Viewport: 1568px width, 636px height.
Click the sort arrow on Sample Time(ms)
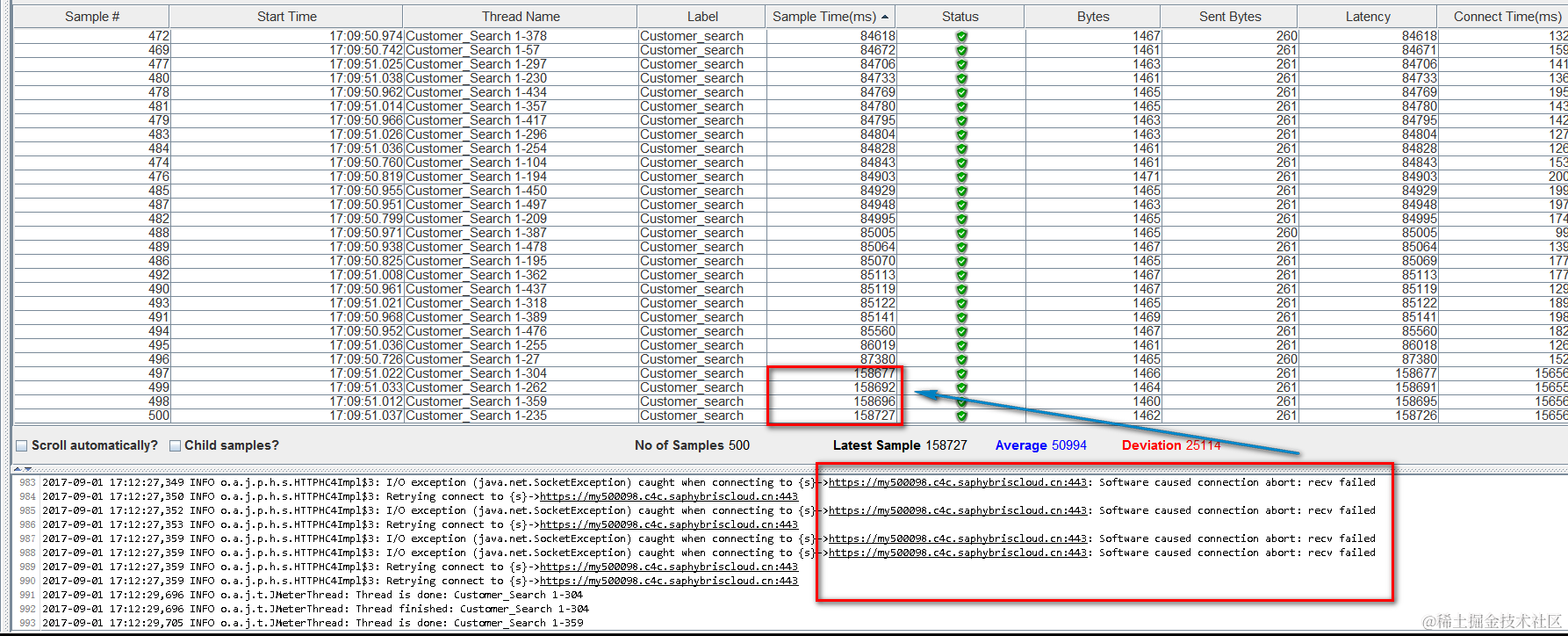[885, 17]
